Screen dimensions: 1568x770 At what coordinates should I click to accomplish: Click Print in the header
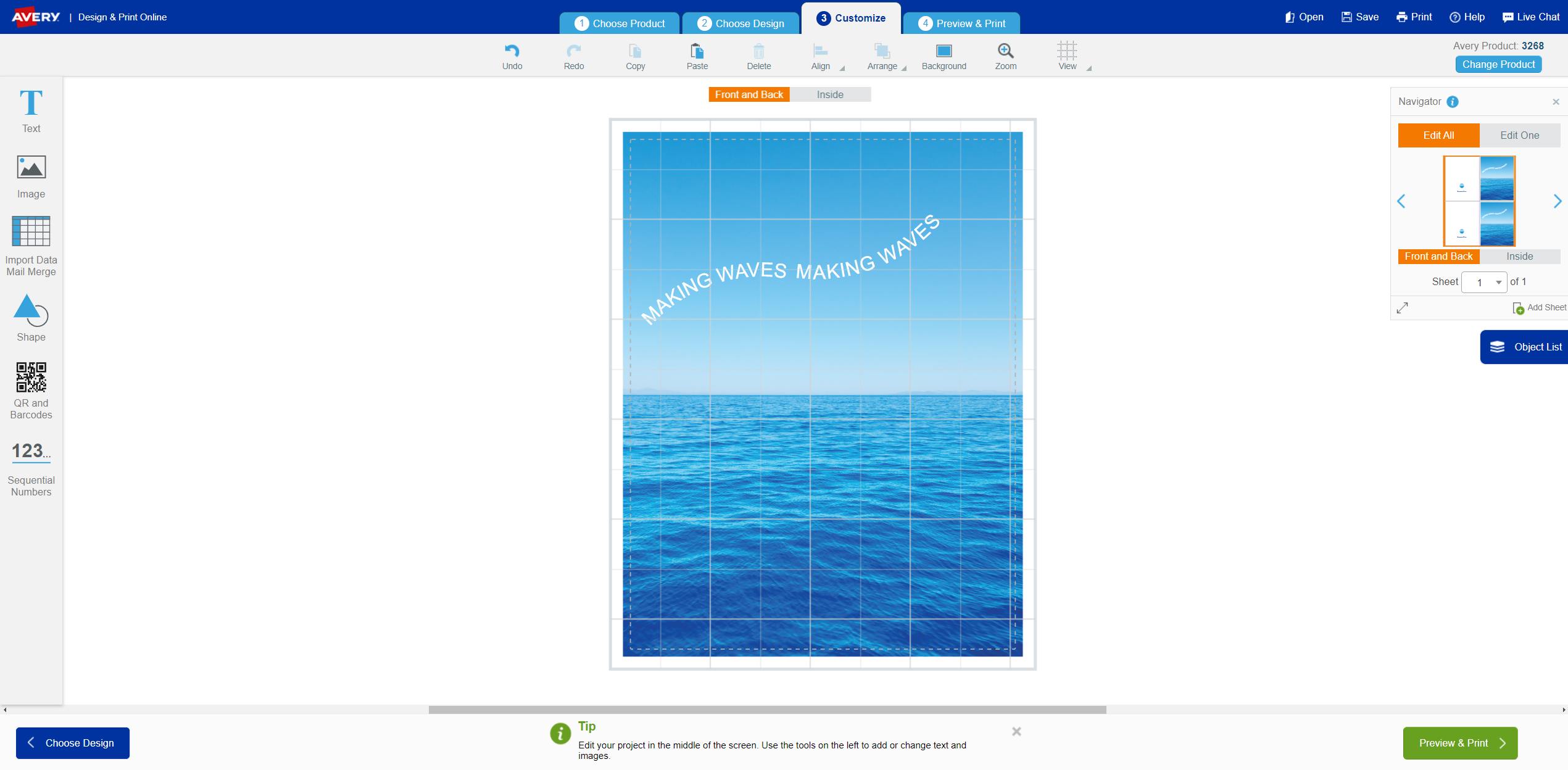tap(1414, 17)
